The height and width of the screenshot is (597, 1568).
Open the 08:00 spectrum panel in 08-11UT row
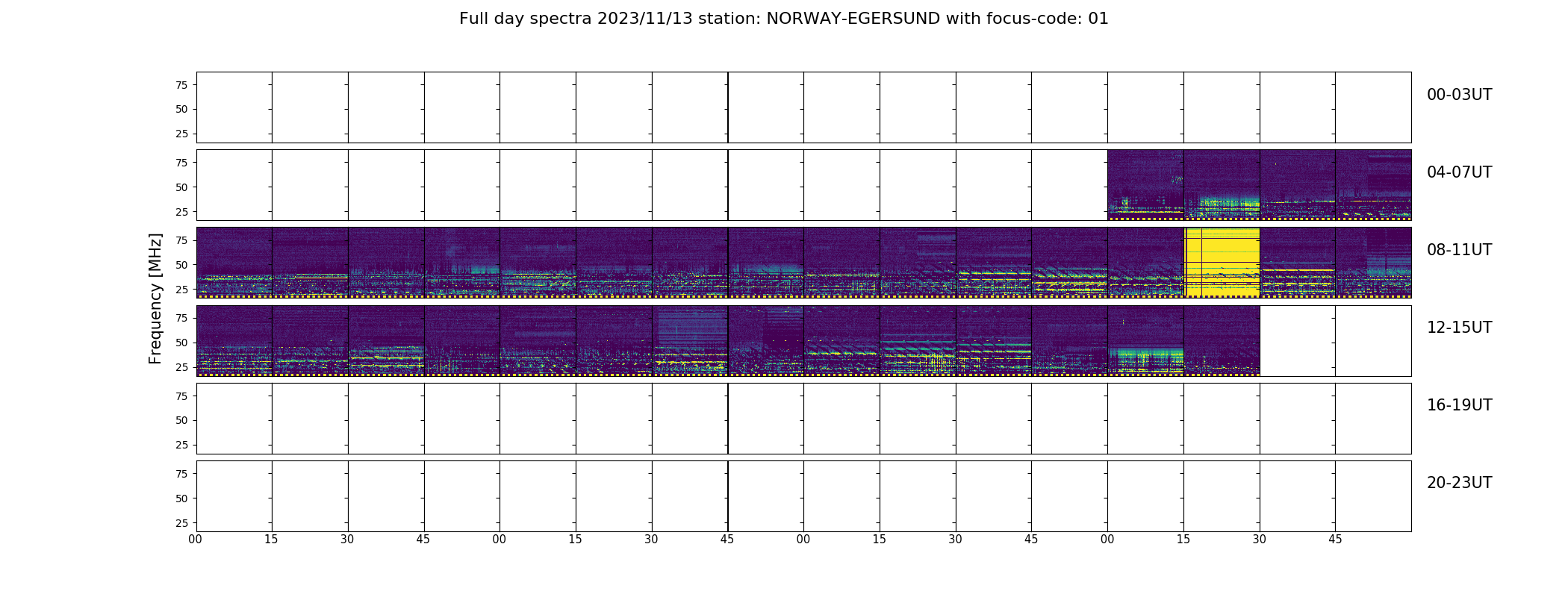(234, 263)
